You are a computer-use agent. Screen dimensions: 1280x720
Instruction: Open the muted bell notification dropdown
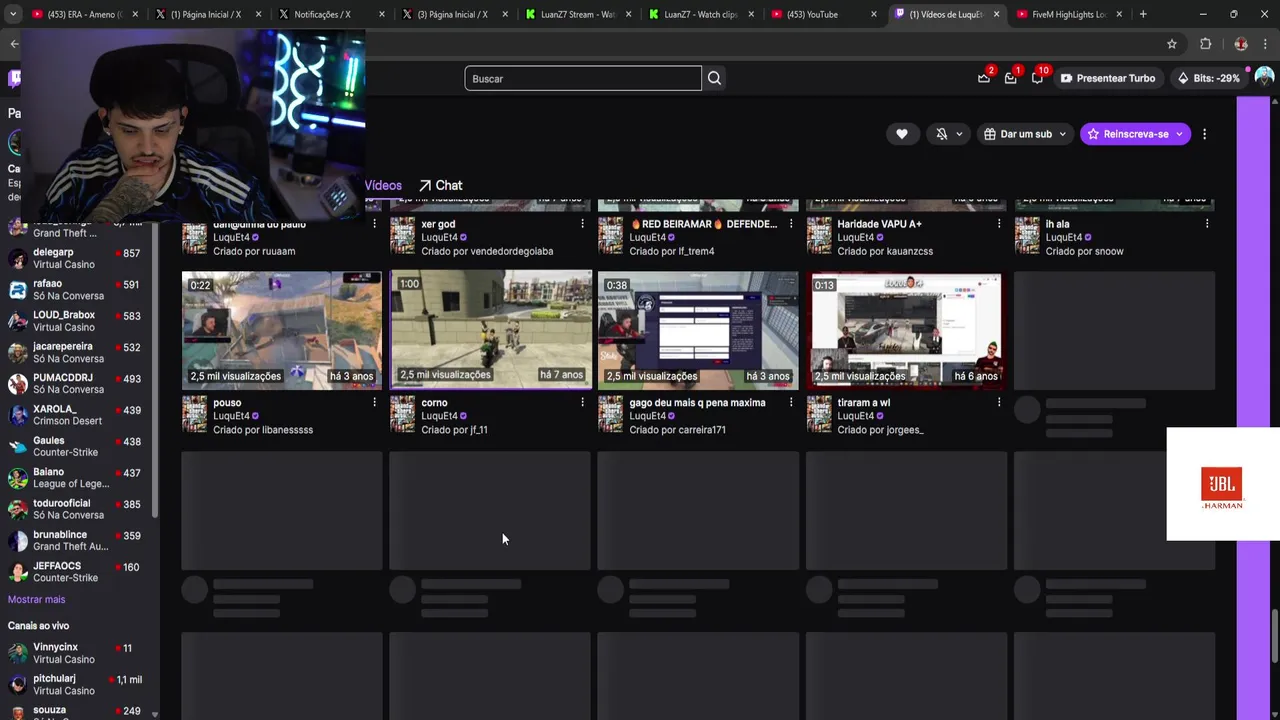(949, 134)
